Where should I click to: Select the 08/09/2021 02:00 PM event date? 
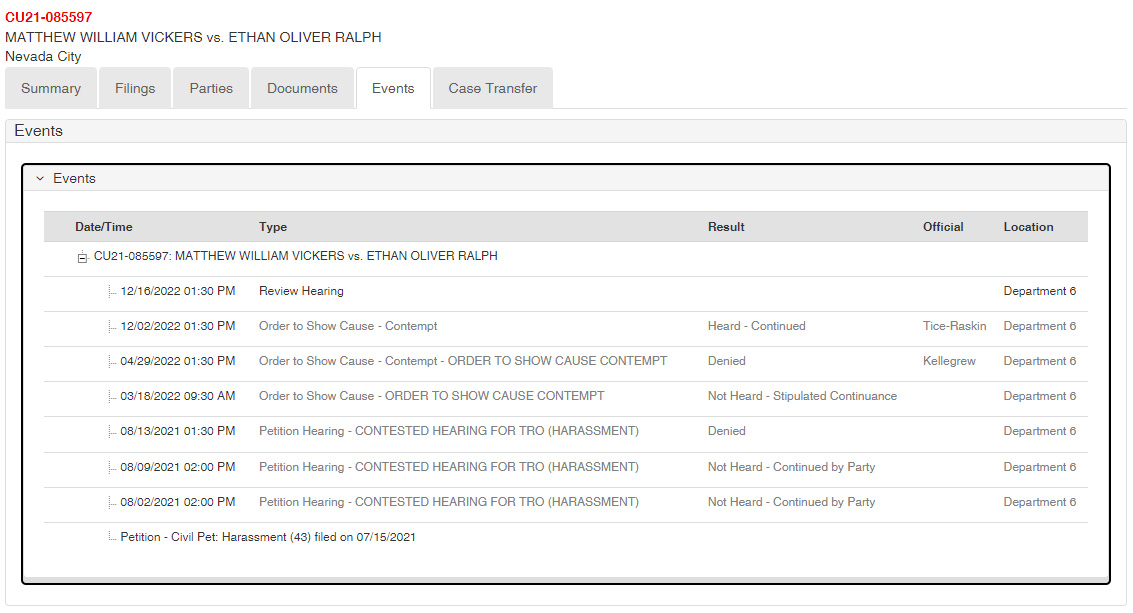(178, 467)
